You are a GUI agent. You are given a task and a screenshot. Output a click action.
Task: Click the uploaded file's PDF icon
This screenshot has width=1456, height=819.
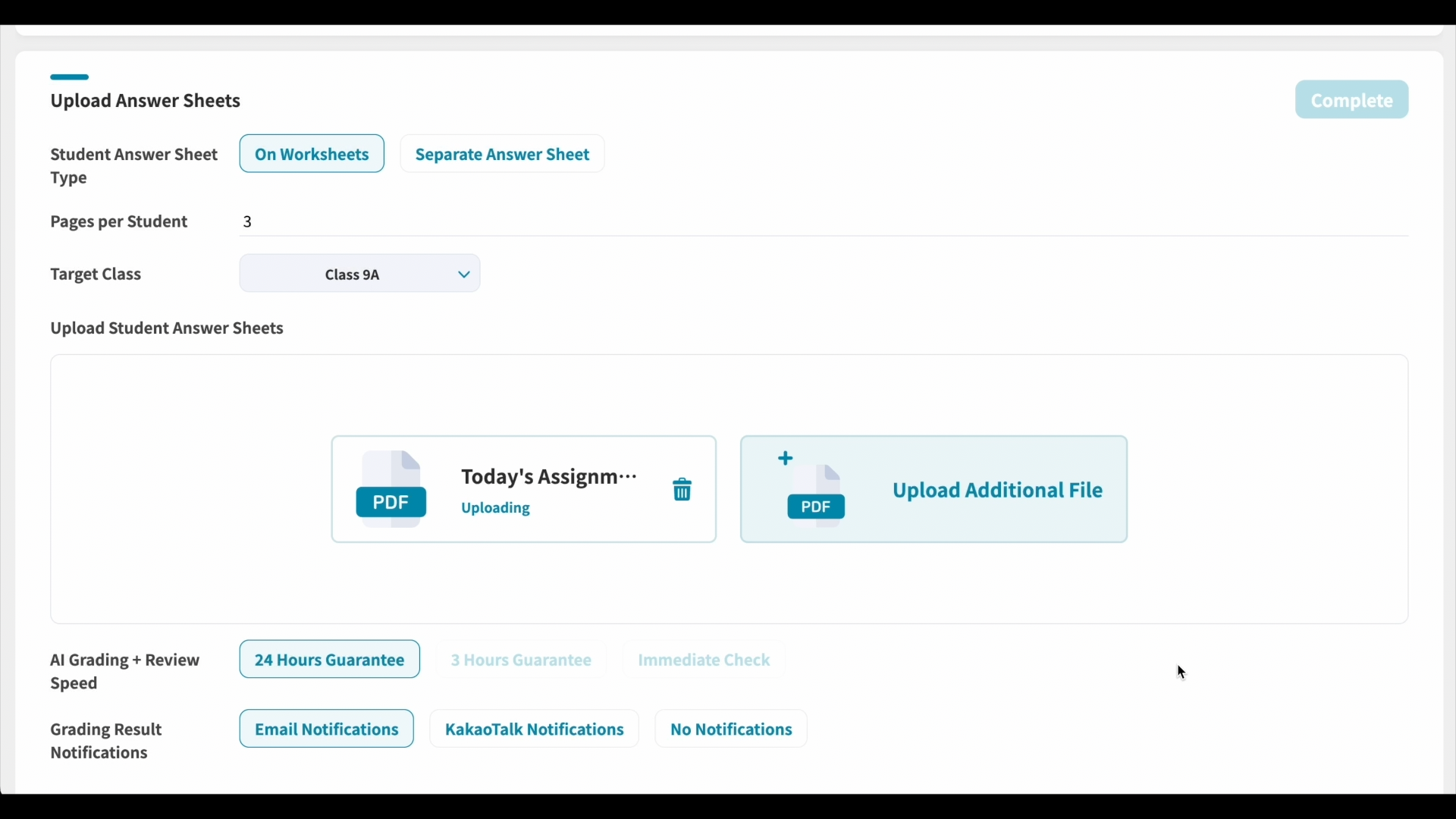[x=391, y=489]
